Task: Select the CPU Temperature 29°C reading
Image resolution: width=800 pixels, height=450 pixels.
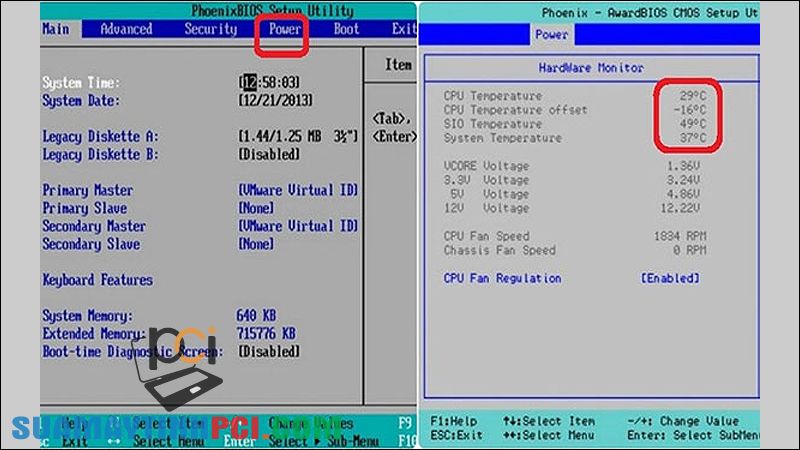Action: (x=693, y=95)
